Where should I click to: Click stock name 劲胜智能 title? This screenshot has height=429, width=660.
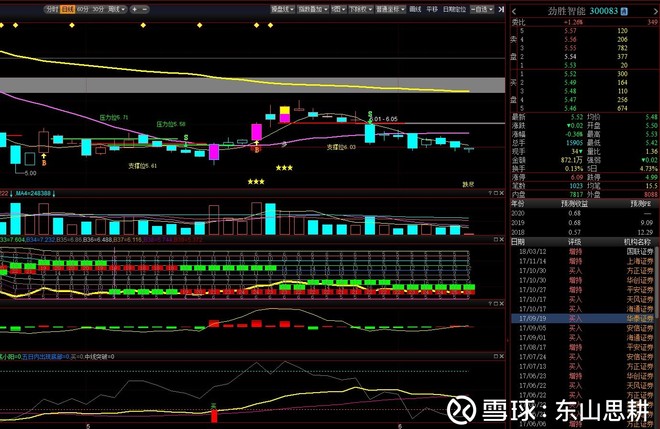(x=567, y=11)
